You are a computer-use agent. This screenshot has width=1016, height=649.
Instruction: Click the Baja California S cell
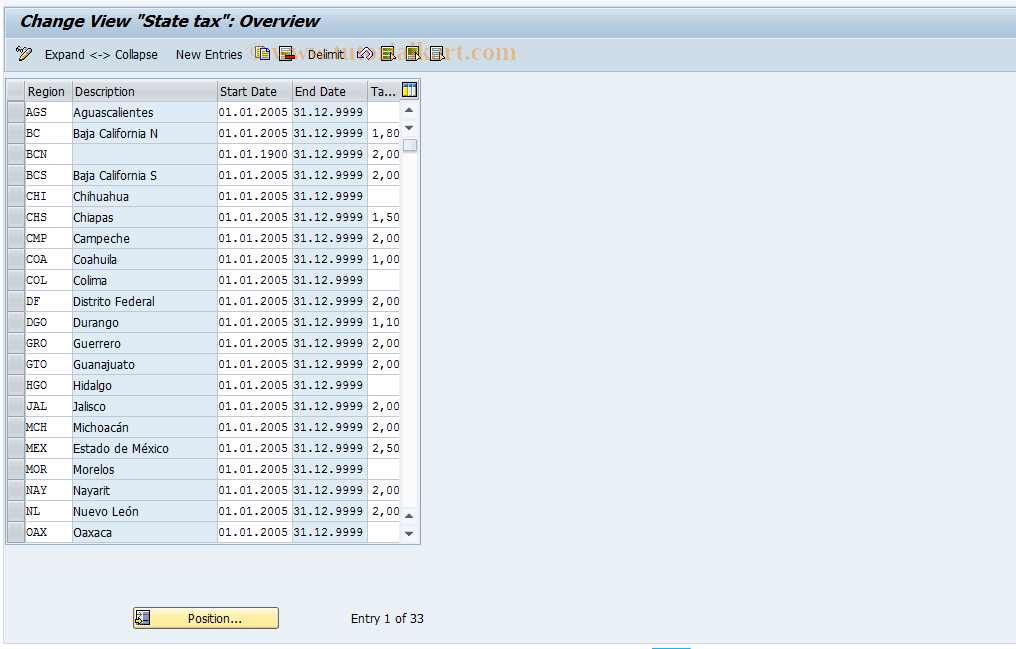click(x=144, y=176)
